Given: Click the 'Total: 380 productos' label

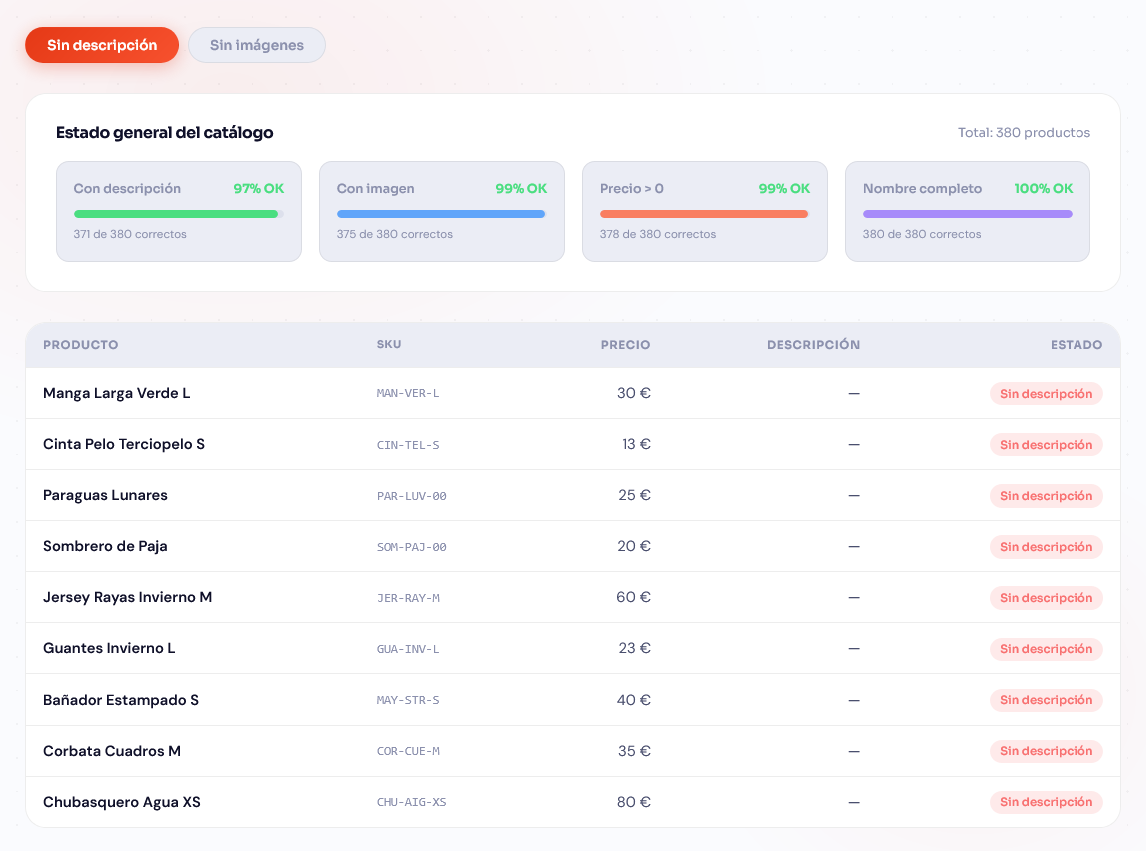Looking at the screenshot, I should pyautogui.click(x=1023, y=132).
